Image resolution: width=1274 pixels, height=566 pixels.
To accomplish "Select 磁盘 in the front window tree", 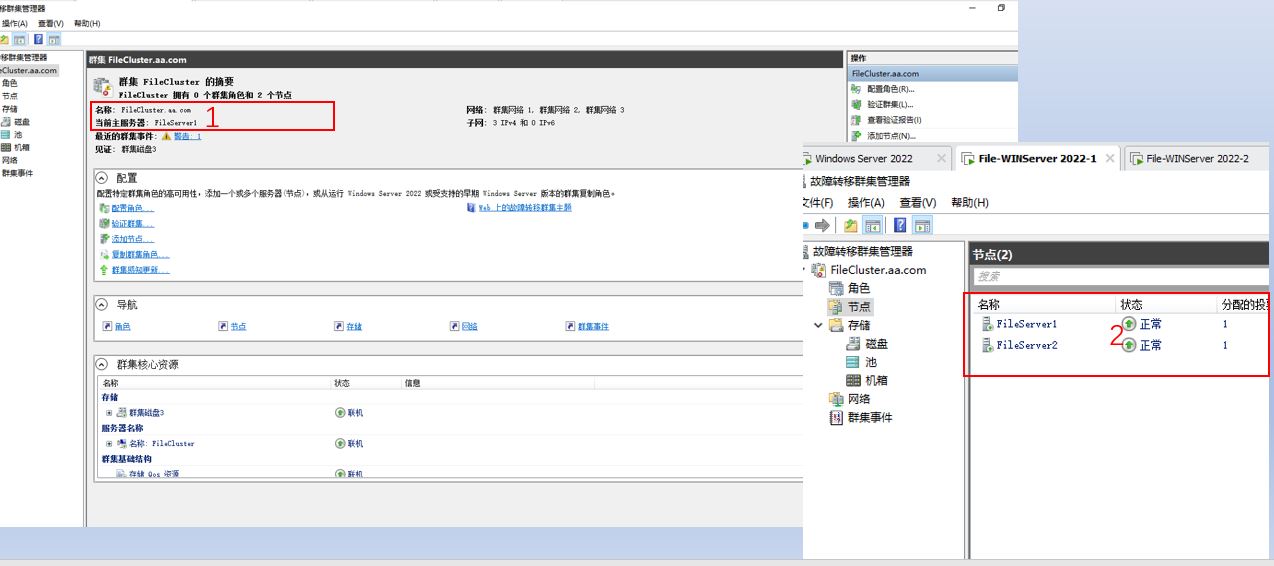I will tap(876, 343).
